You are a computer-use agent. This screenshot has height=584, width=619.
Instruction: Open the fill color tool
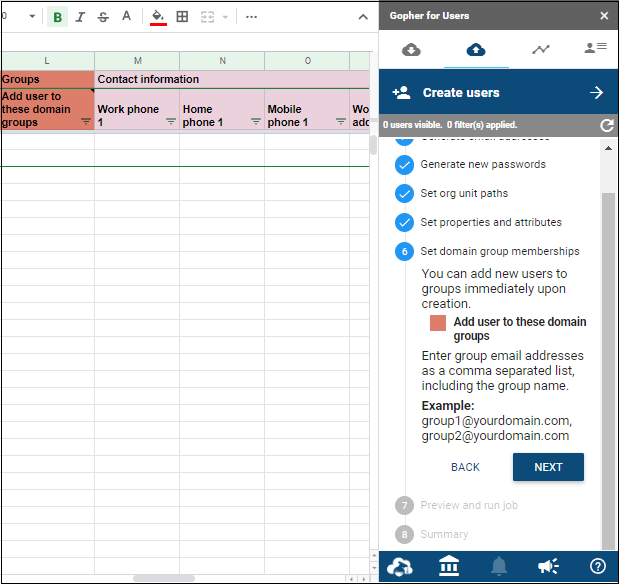[x=158, y=17]
